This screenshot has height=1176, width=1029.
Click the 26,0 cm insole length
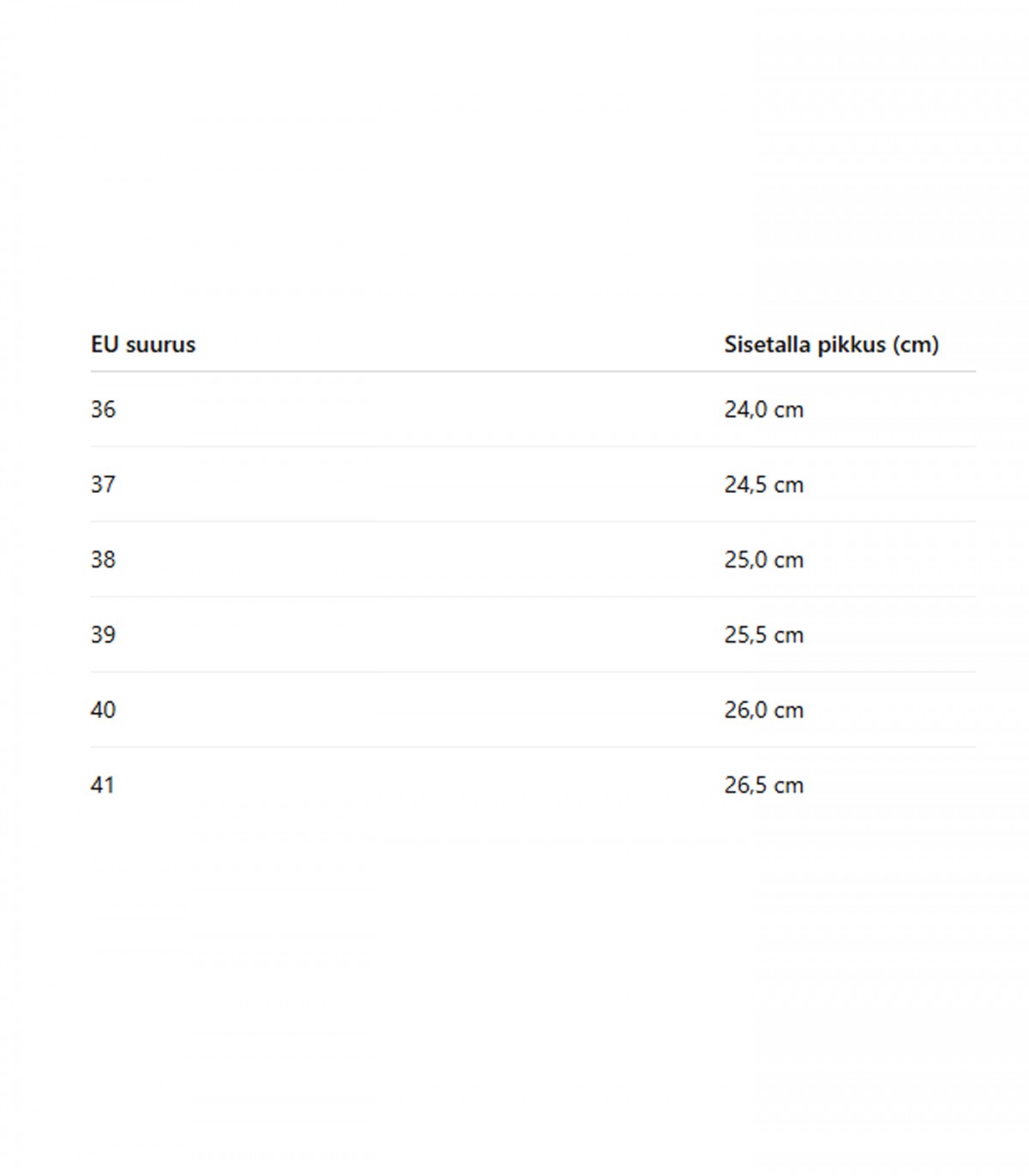coord(763,711)
